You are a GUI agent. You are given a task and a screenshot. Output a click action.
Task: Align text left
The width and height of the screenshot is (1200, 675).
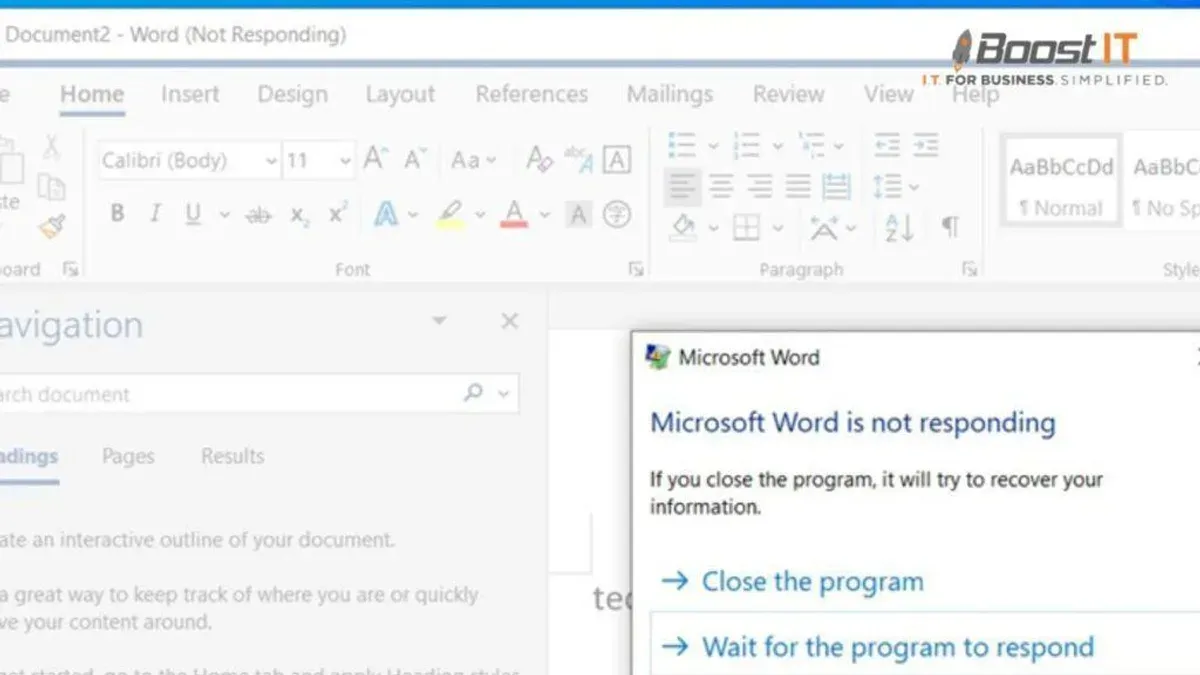(x=682, y=186)
